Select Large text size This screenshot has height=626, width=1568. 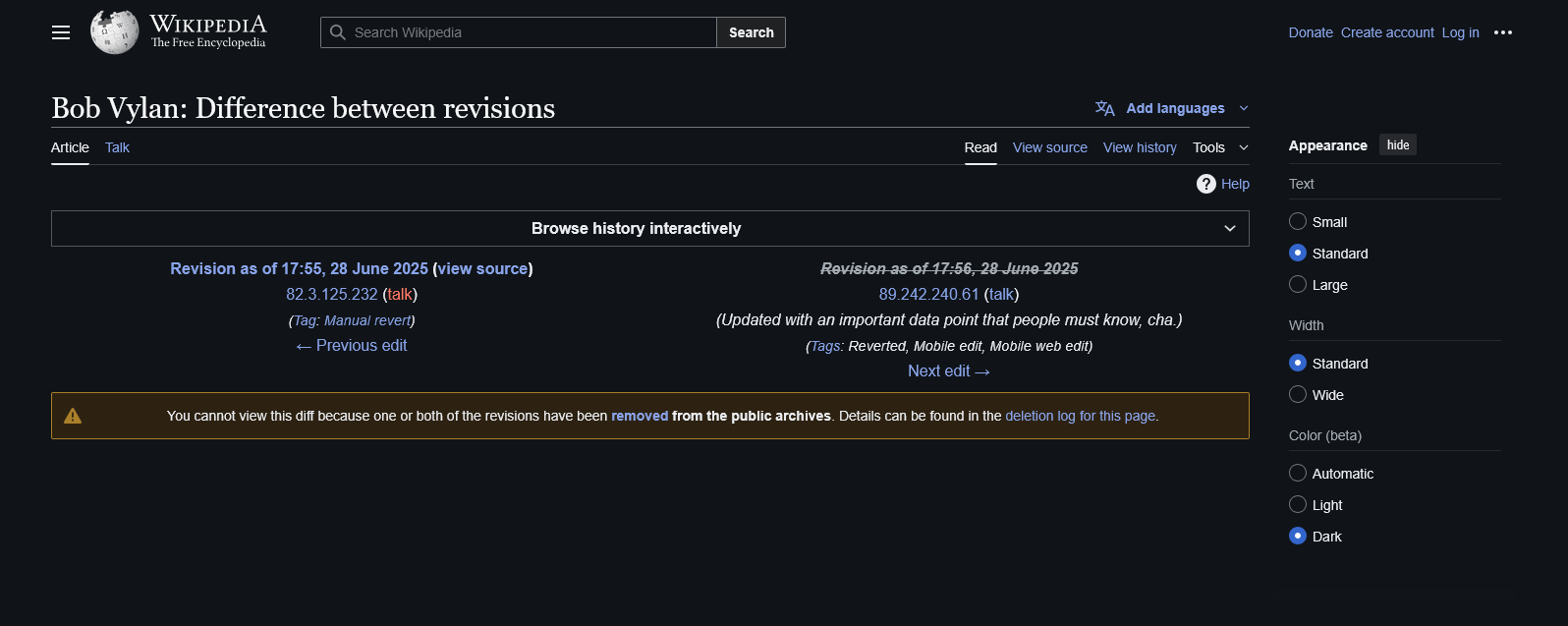click(1298, 284)
